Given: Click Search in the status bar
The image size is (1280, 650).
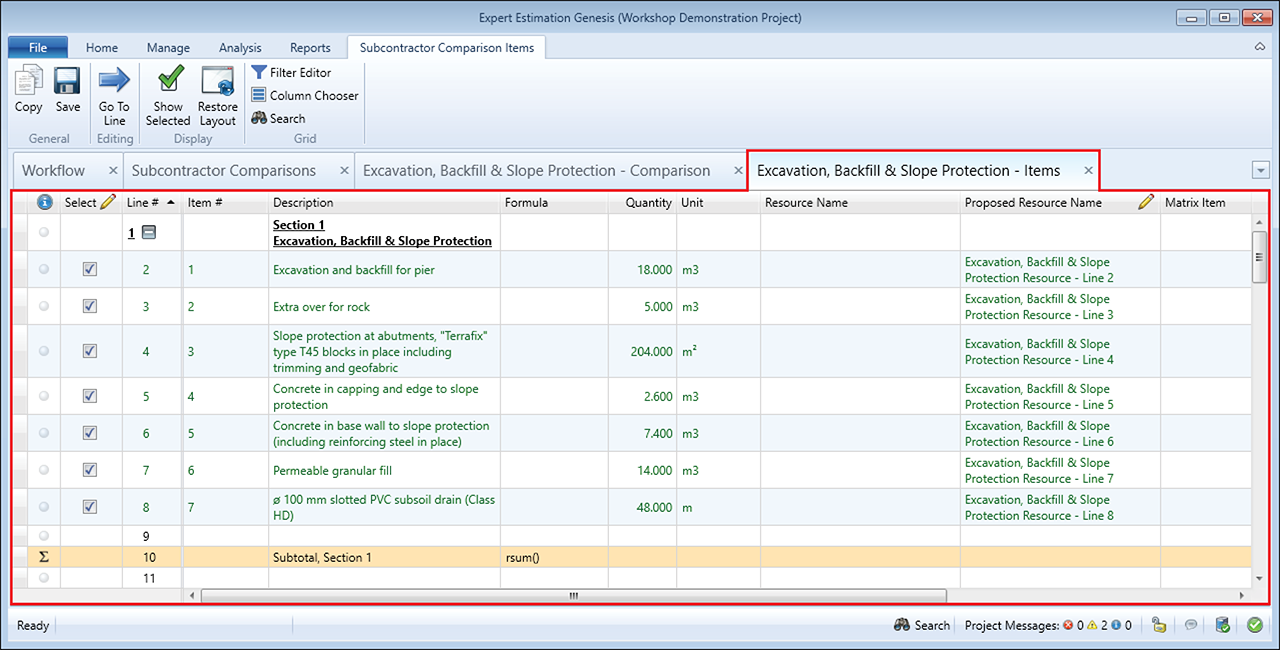Looking at the screenshot, I should click(921, 625).
